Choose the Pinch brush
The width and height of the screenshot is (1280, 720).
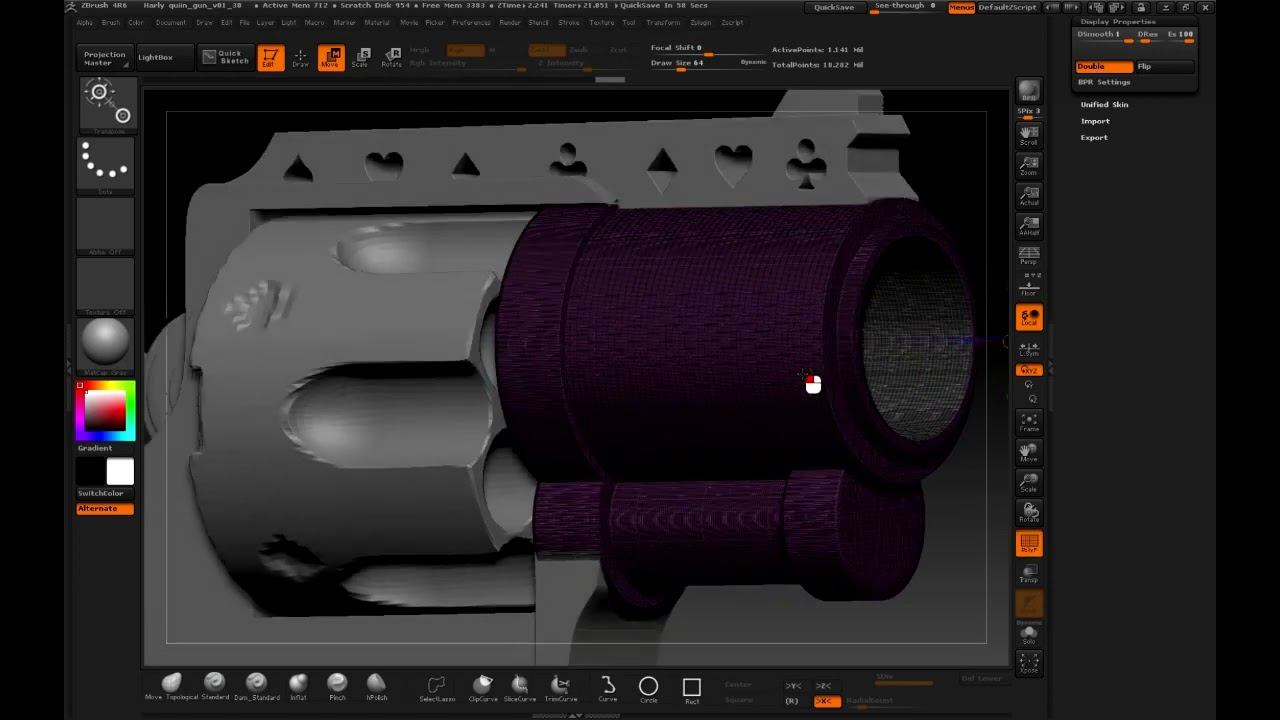(x=337, y=687)
